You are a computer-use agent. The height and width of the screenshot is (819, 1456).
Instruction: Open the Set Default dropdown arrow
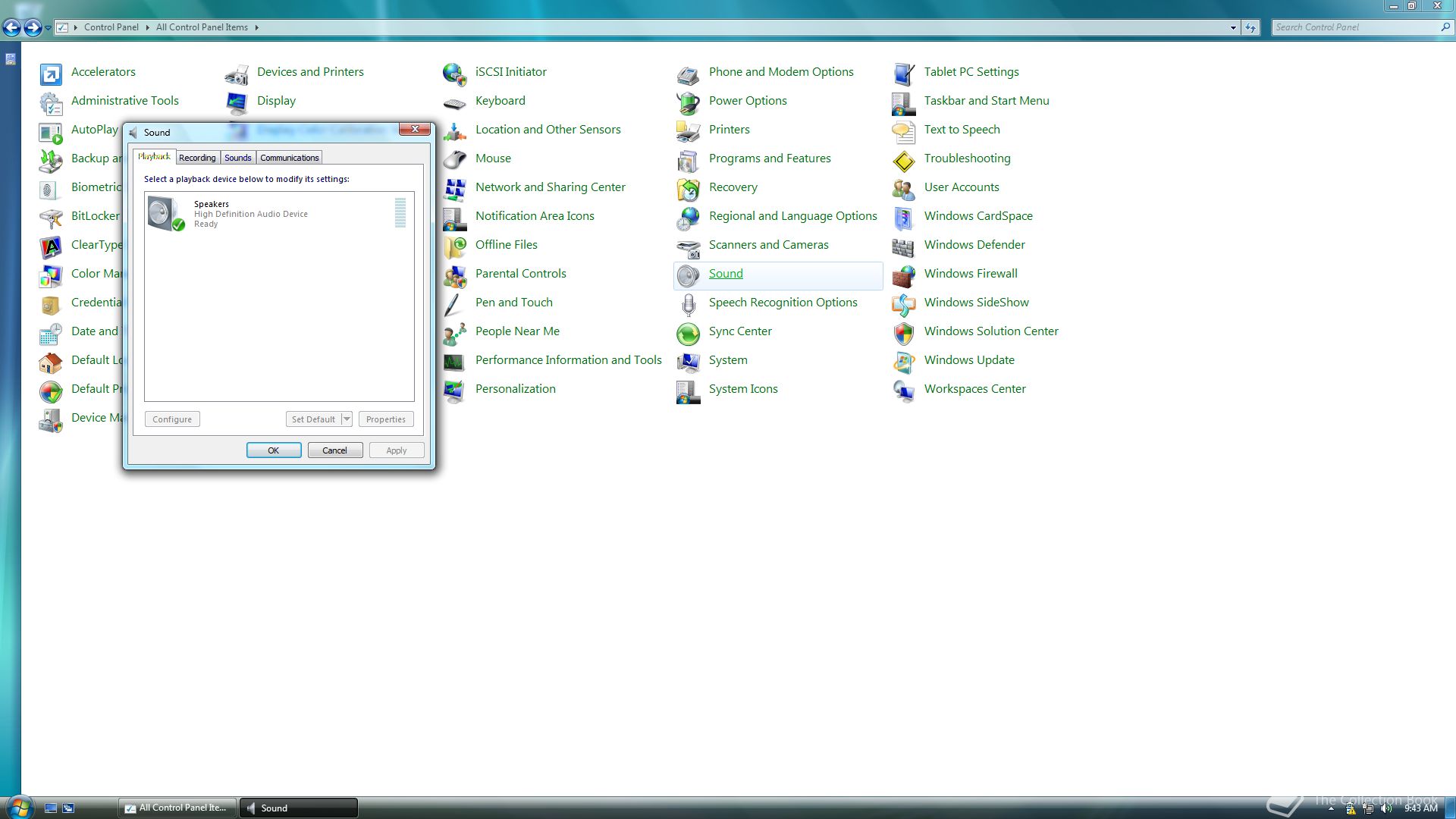click(x=347, y=419)
